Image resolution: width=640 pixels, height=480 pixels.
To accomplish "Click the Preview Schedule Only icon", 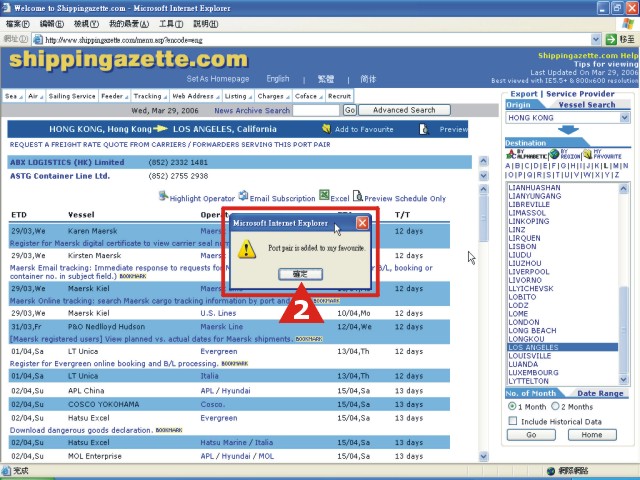I will (x=358, y=196).
